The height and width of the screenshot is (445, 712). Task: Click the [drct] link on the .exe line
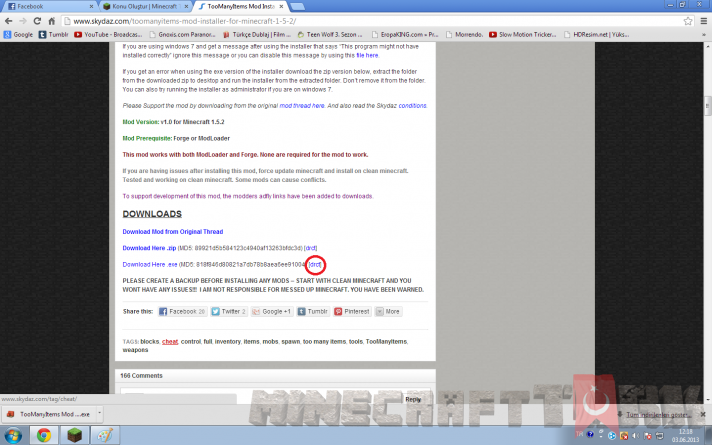(315, 264)
